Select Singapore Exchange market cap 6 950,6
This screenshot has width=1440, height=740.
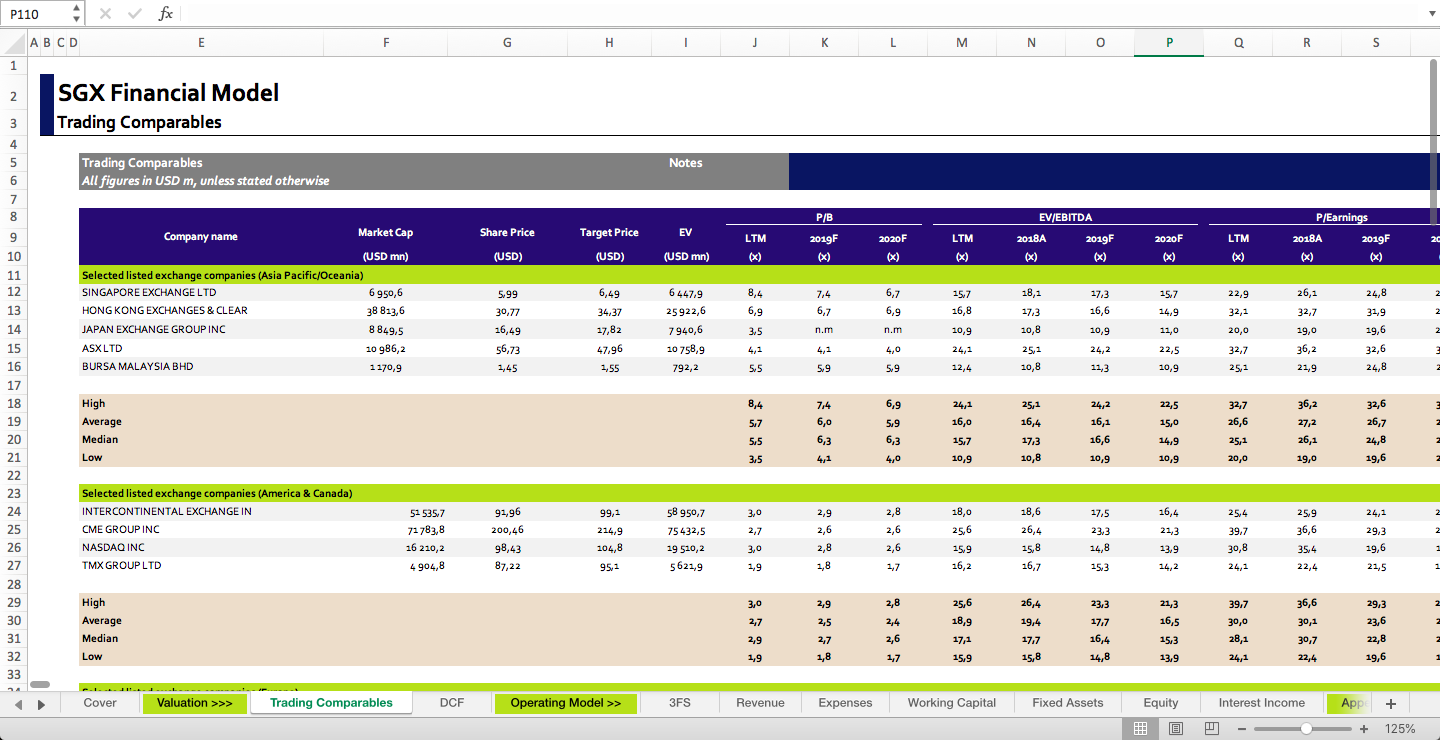click(386, 292)
